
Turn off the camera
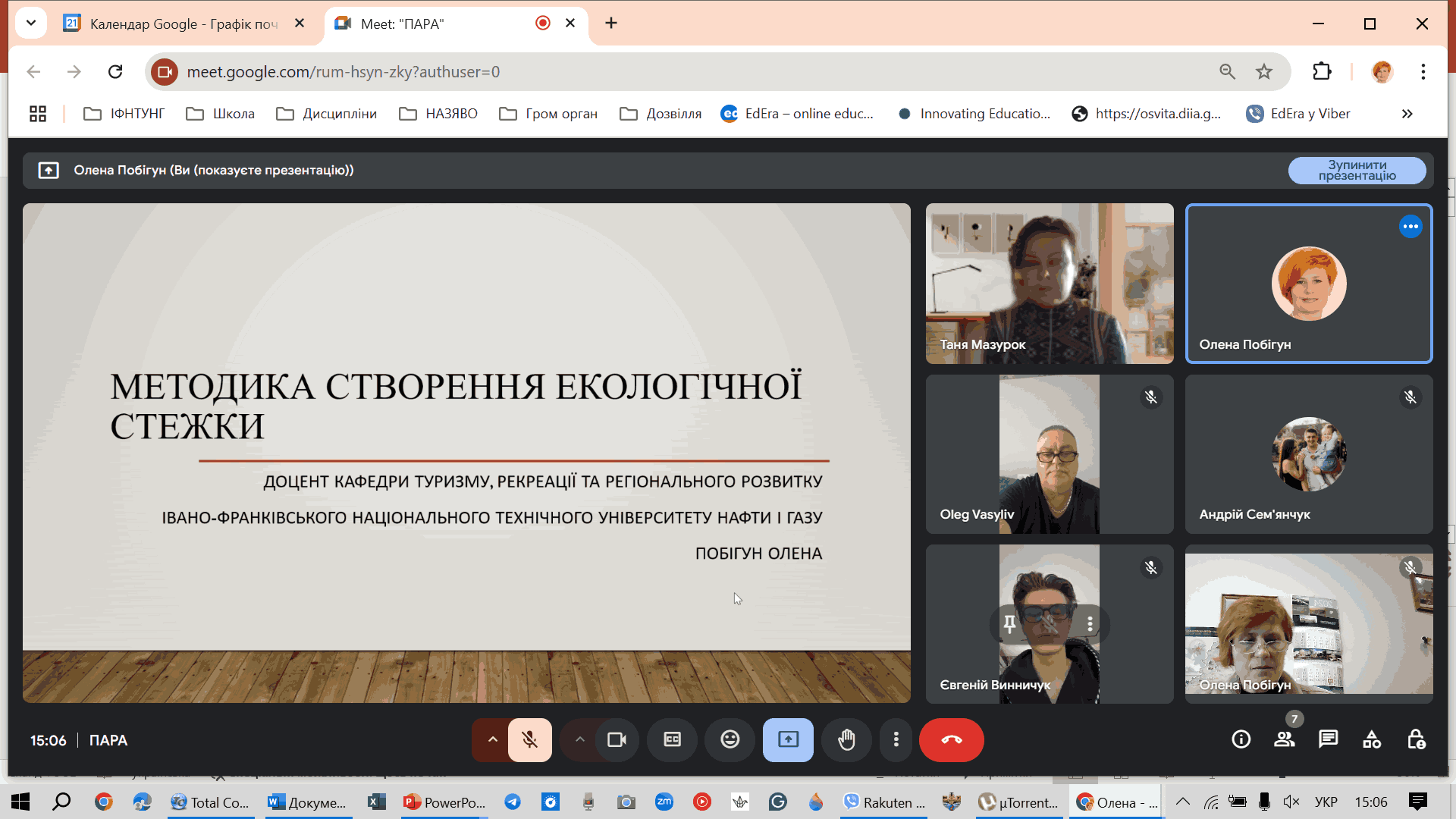[x=617, y=739]
